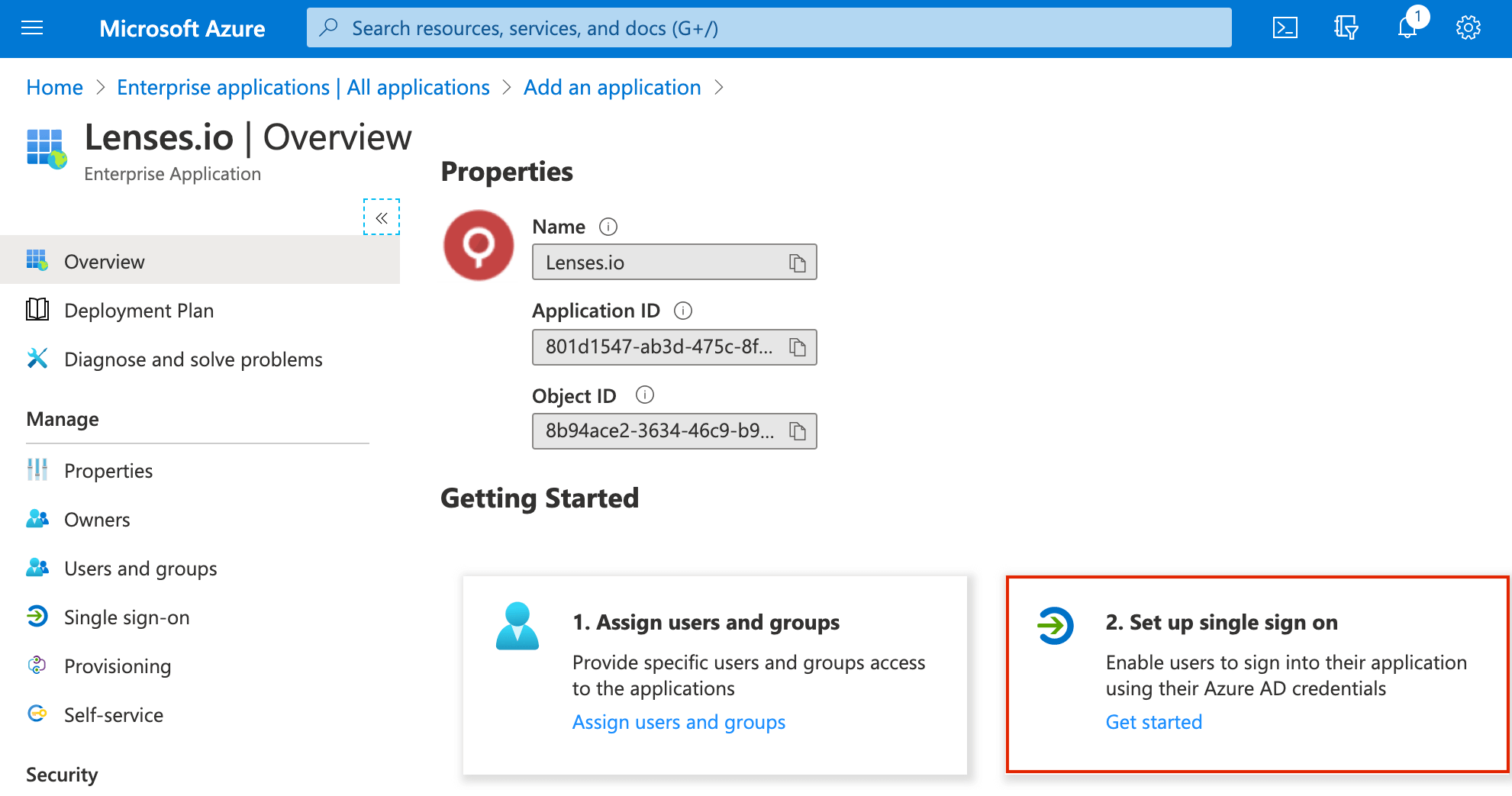The image size is (1512, 796).
Task: Focus the search resources field
Action: (x=769, y=28)
